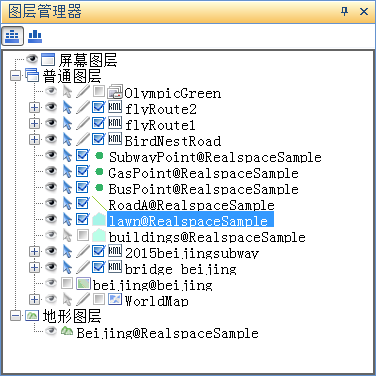Viewport: 376px width, 376px height.
Task: Click the first layer view toolbar icon
Action: (x=12, y=36)
